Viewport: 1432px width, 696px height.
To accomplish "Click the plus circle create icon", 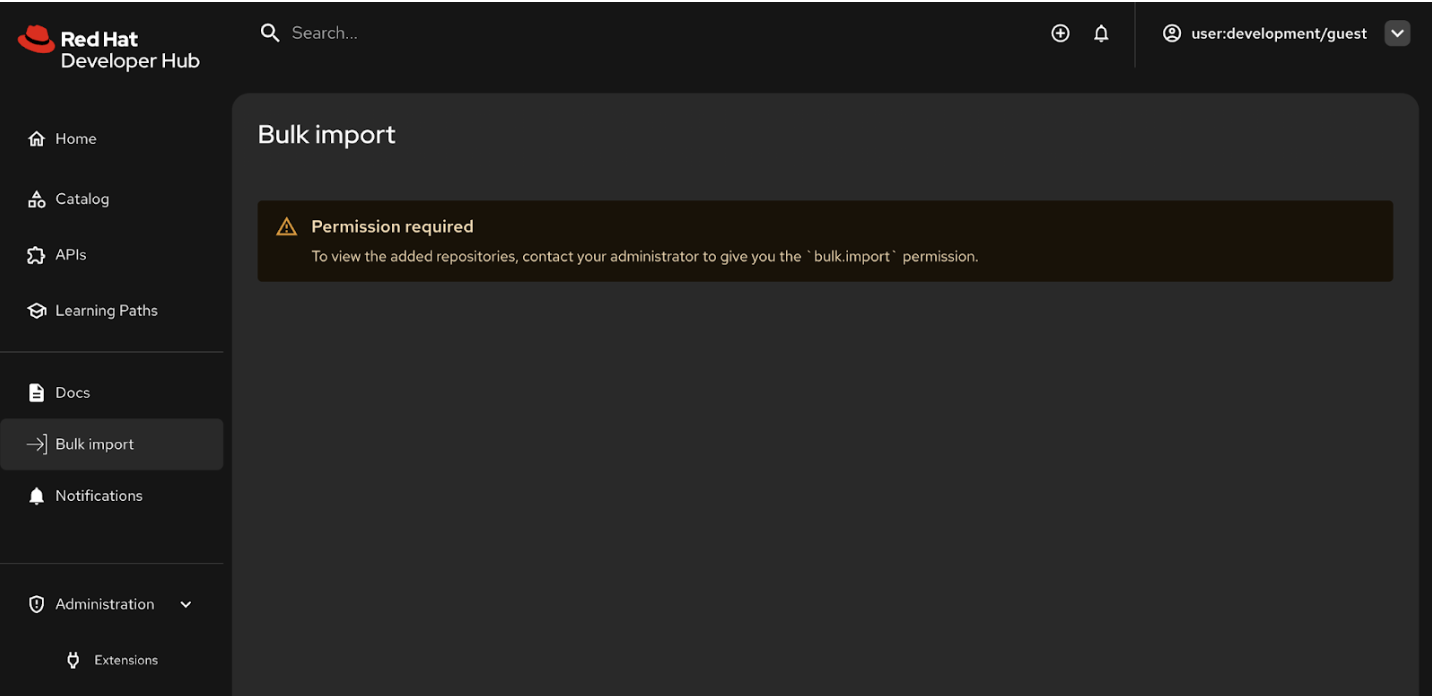I will pyautogui.click(x=1060, y=33).
